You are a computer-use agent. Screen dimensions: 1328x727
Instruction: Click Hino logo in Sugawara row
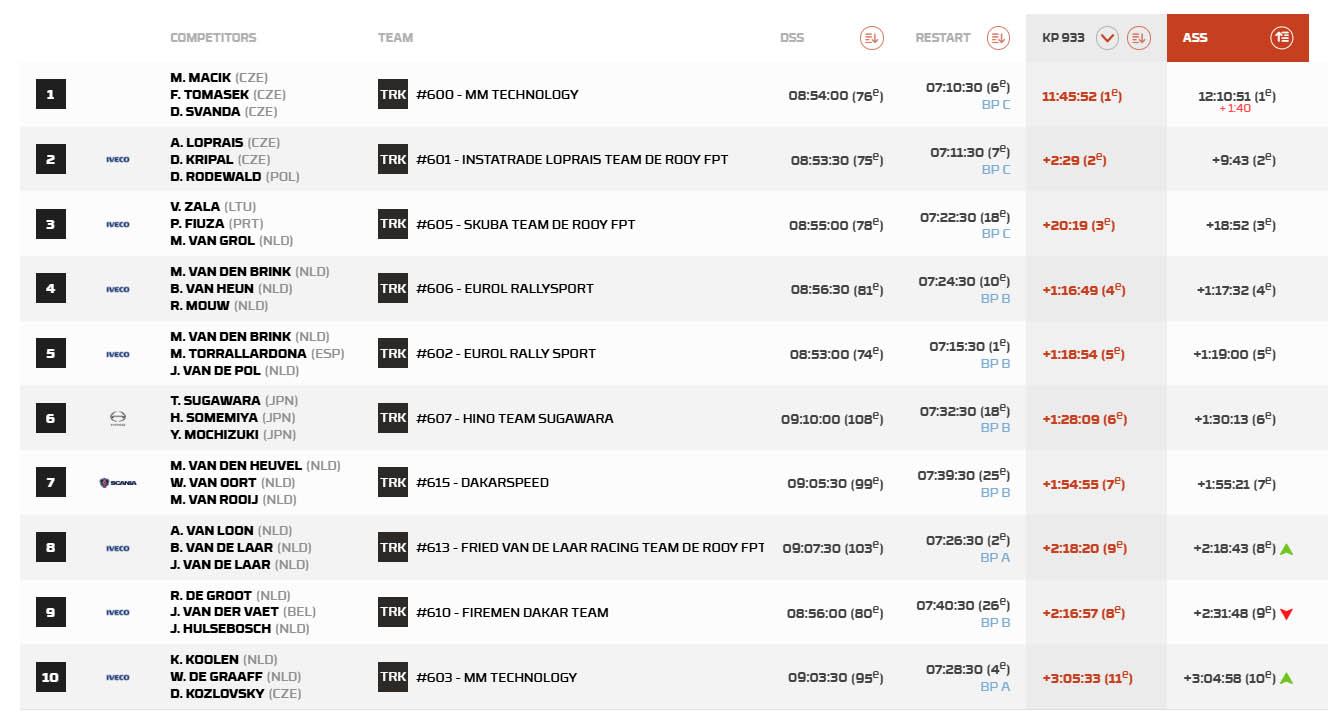point(117,418)
